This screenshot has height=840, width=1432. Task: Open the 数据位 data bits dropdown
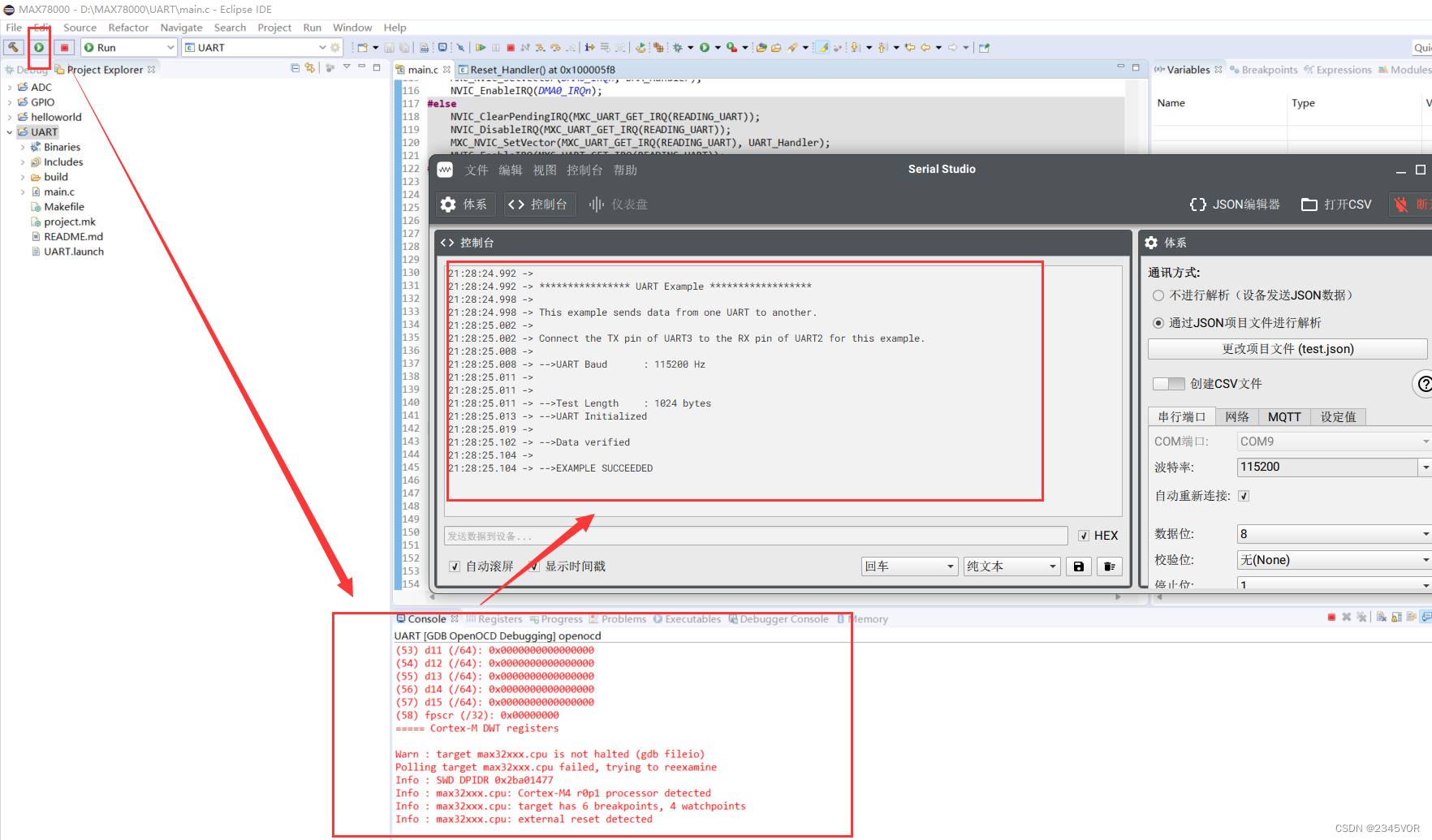(x=1335, y=534)
